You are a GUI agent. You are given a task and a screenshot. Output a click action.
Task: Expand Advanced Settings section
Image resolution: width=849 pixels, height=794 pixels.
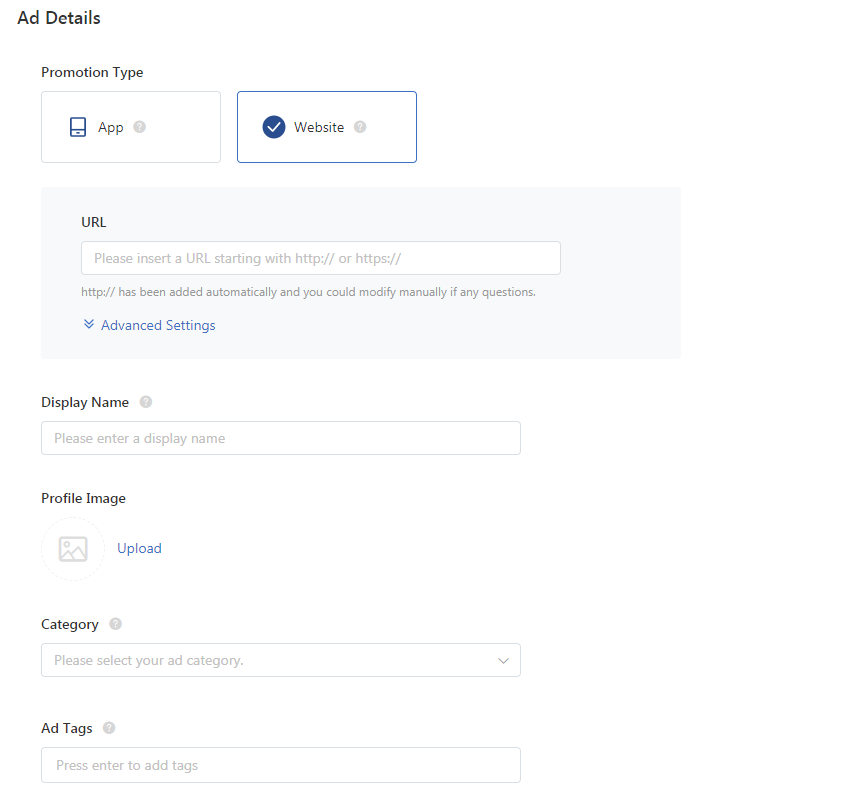pyautogui.click(x=149, y=325)
